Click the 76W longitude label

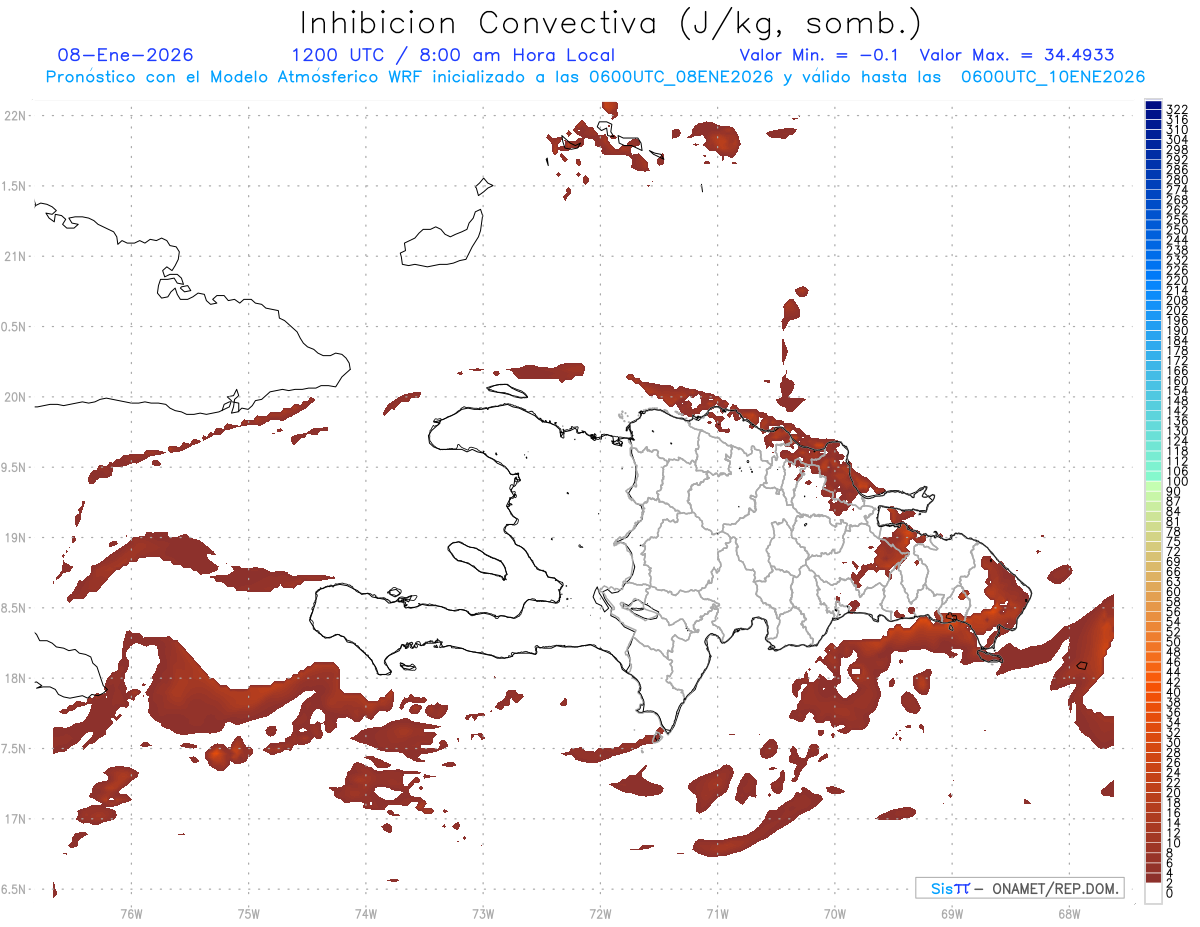[x=131, y=913]
